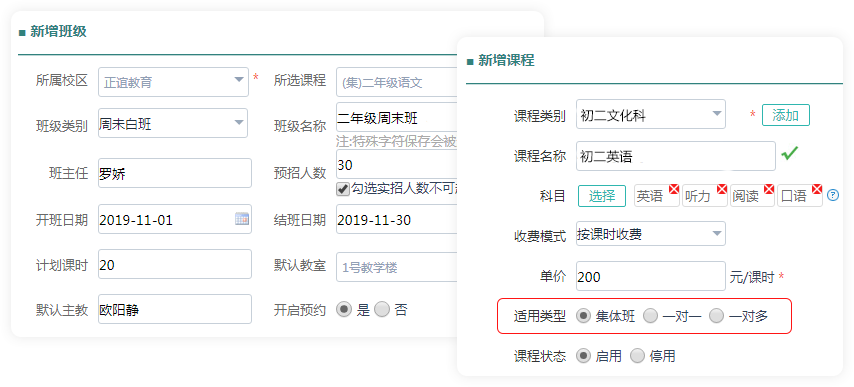Choose 否 for 开启预约
The width and height of the screenshot is (854, 387).
[382, 310]
